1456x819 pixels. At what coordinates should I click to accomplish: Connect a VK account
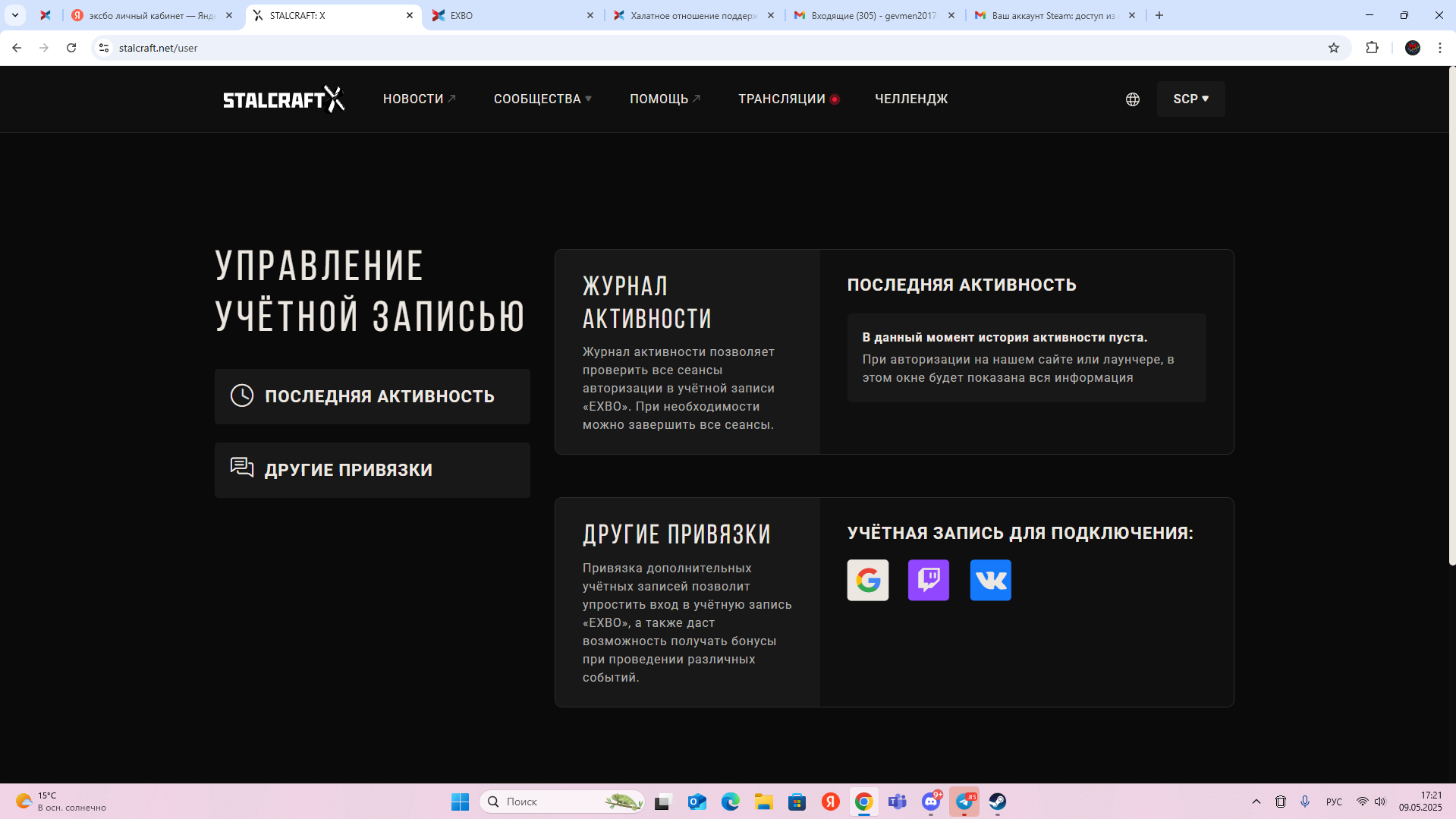[x=990, y=580]
